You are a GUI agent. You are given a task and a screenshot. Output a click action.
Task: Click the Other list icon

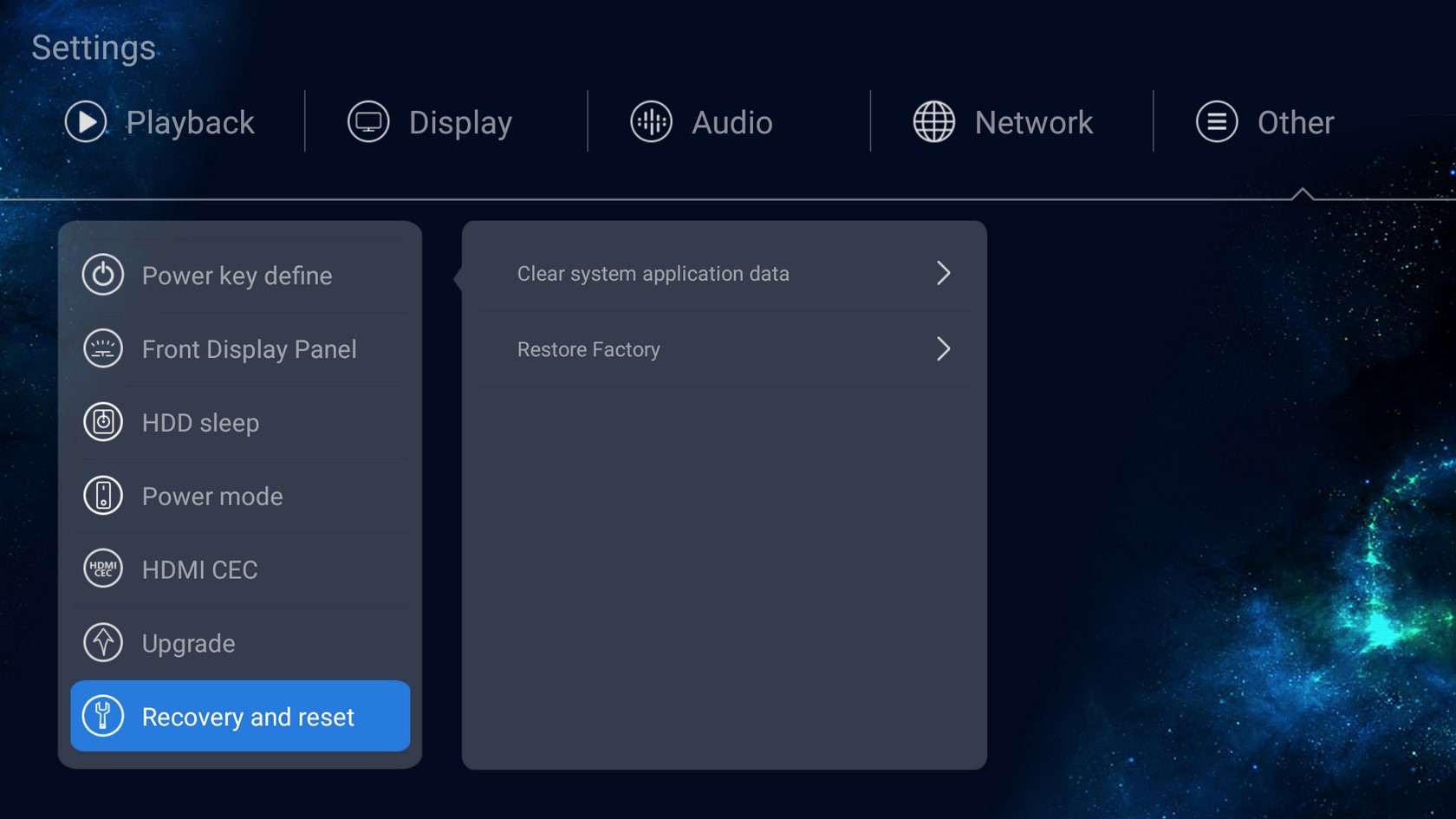1217,122
